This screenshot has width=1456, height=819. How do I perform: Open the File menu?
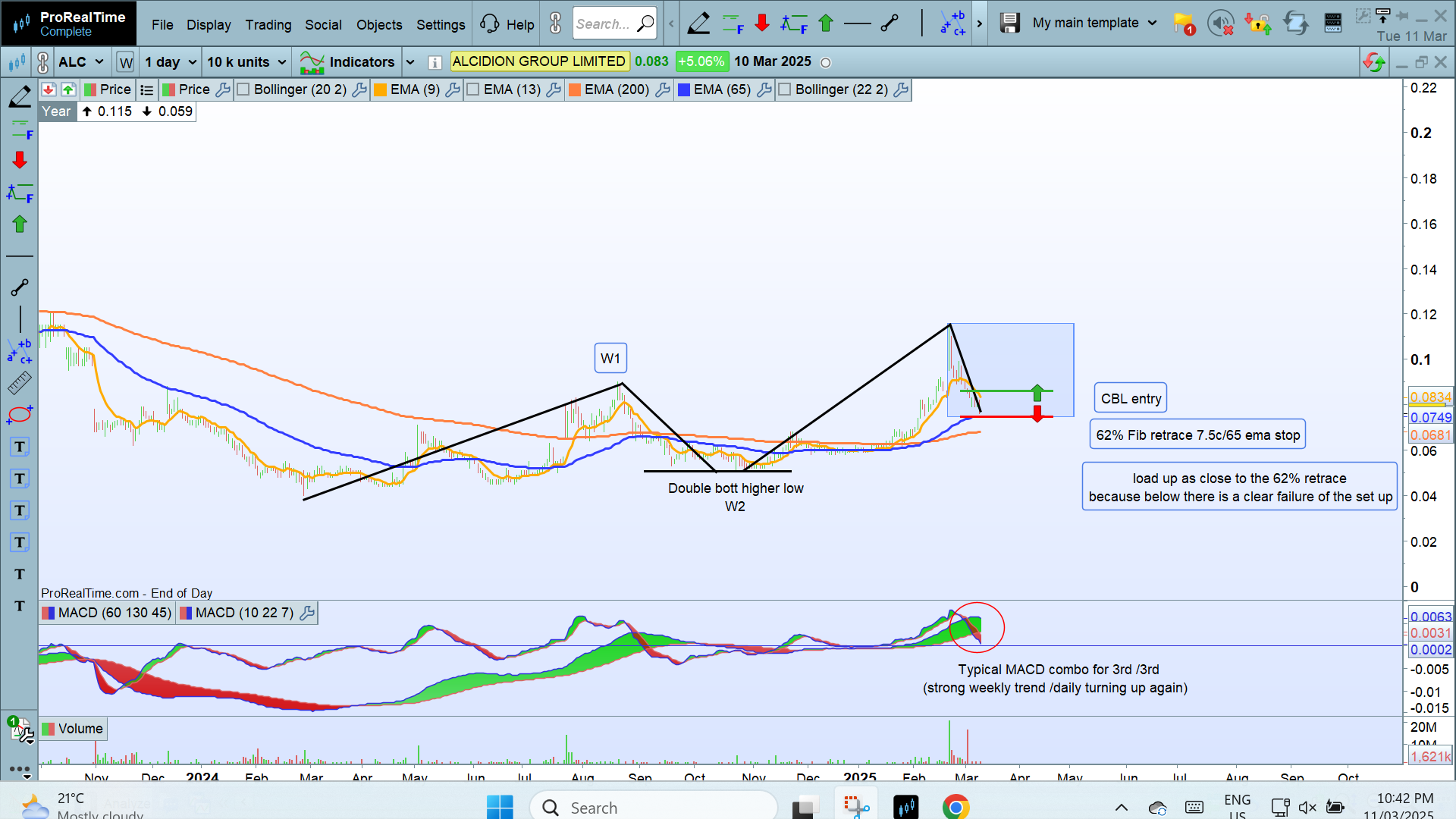coord(162,24)
